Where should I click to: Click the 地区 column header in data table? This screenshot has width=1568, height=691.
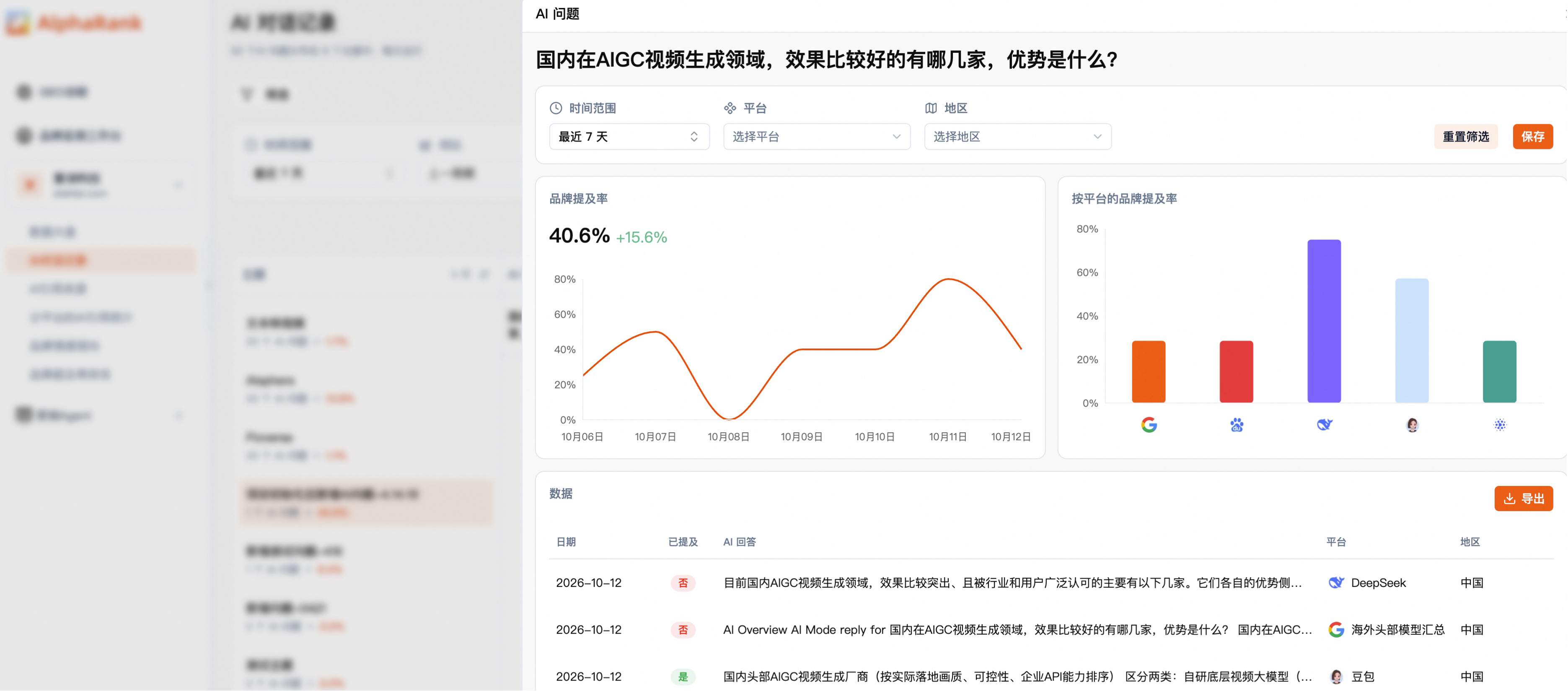click(x=1470, y=542)
